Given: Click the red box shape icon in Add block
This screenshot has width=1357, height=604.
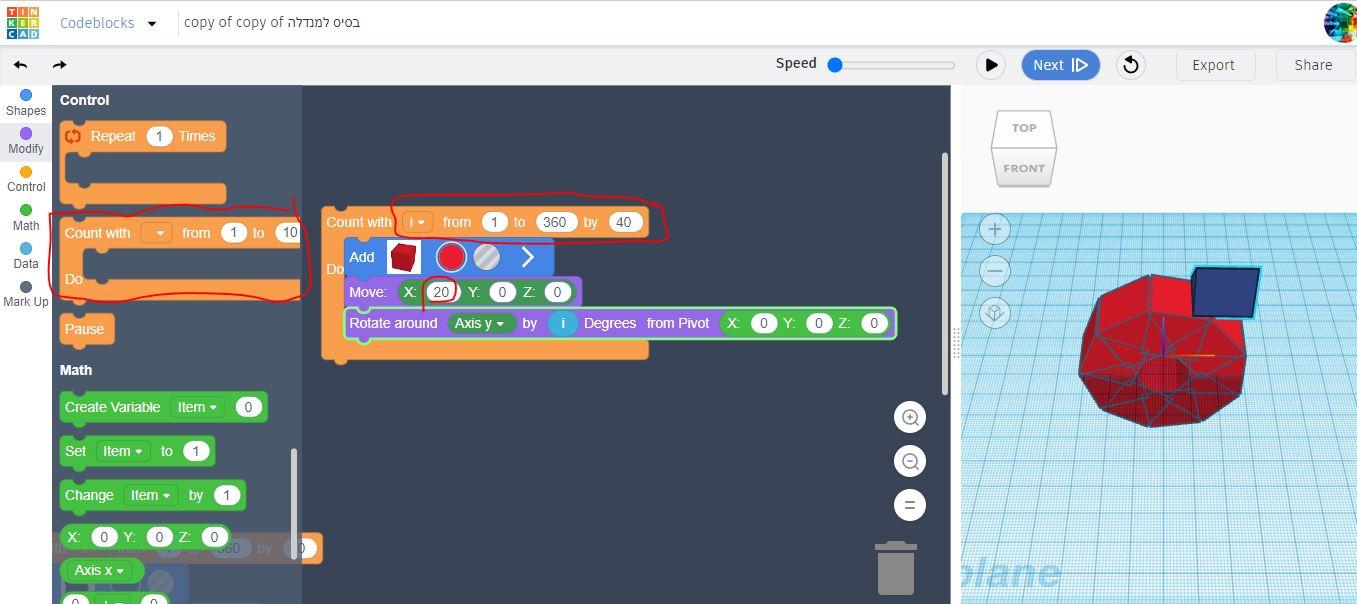Looking at the screenshot, I should (x=404, y=257).
